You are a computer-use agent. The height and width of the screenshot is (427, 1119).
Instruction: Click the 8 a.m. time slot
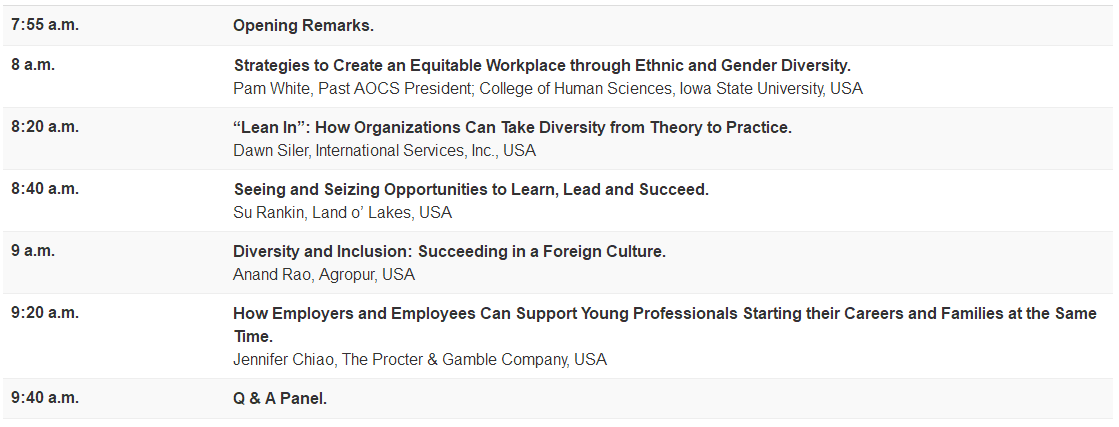pyautogui.click(x=33, y=65)
